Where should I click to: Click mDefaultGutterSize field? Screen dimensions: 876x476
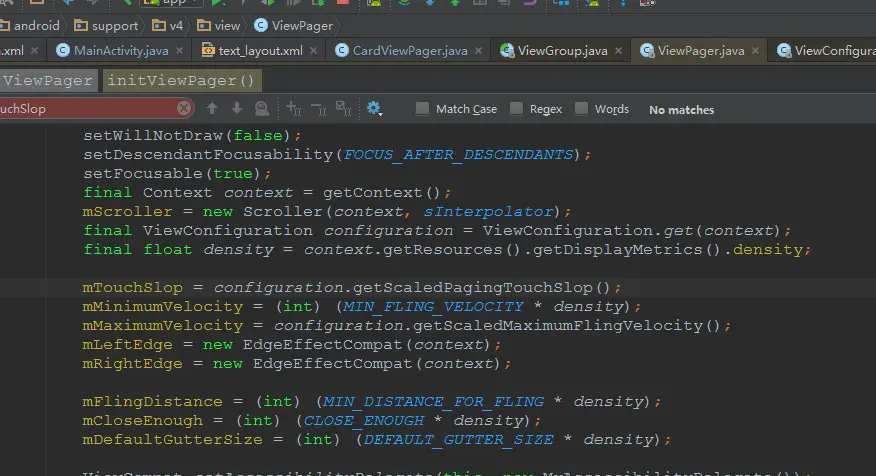point(172,440)
